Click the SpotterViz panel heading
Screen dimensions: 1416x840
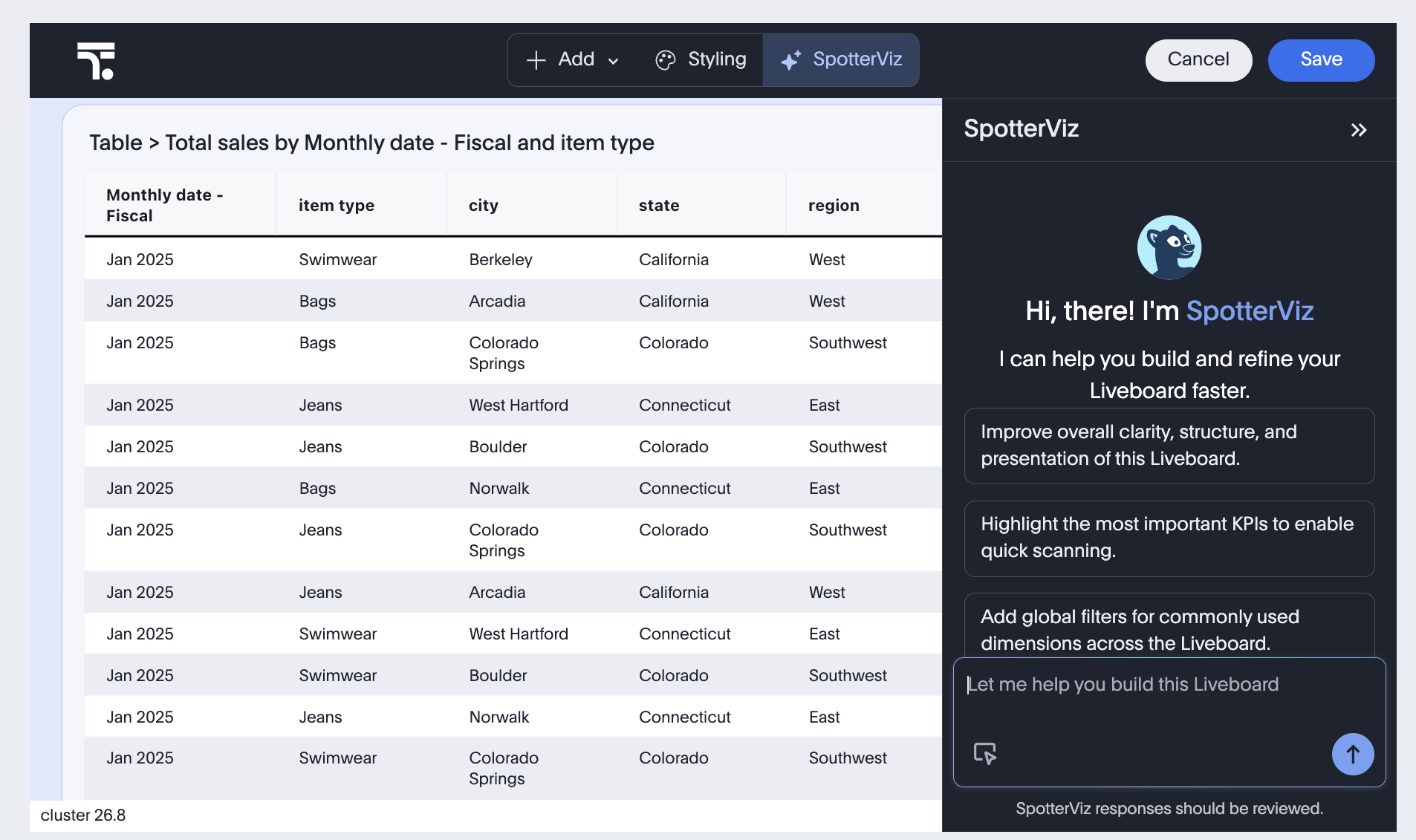[1021, 128]
